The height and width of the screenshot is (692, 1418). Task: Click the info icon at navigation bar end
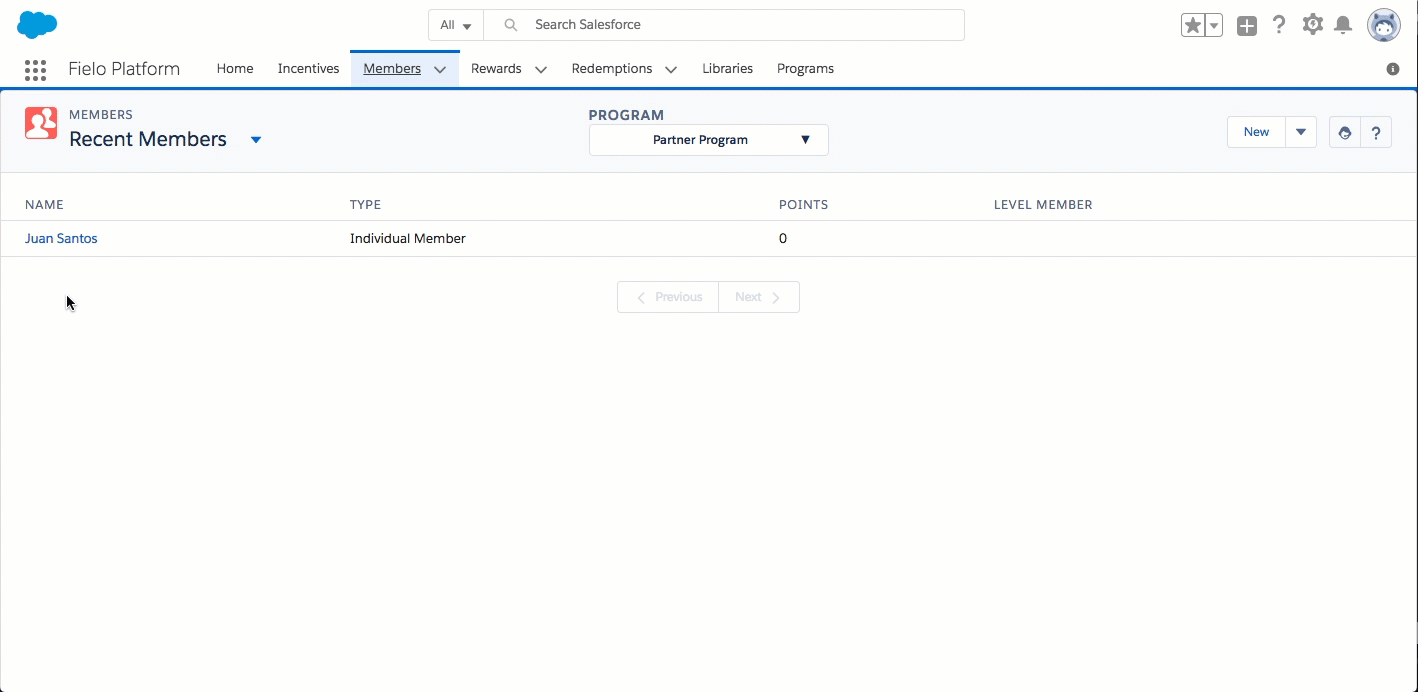tap(1393, 69)
